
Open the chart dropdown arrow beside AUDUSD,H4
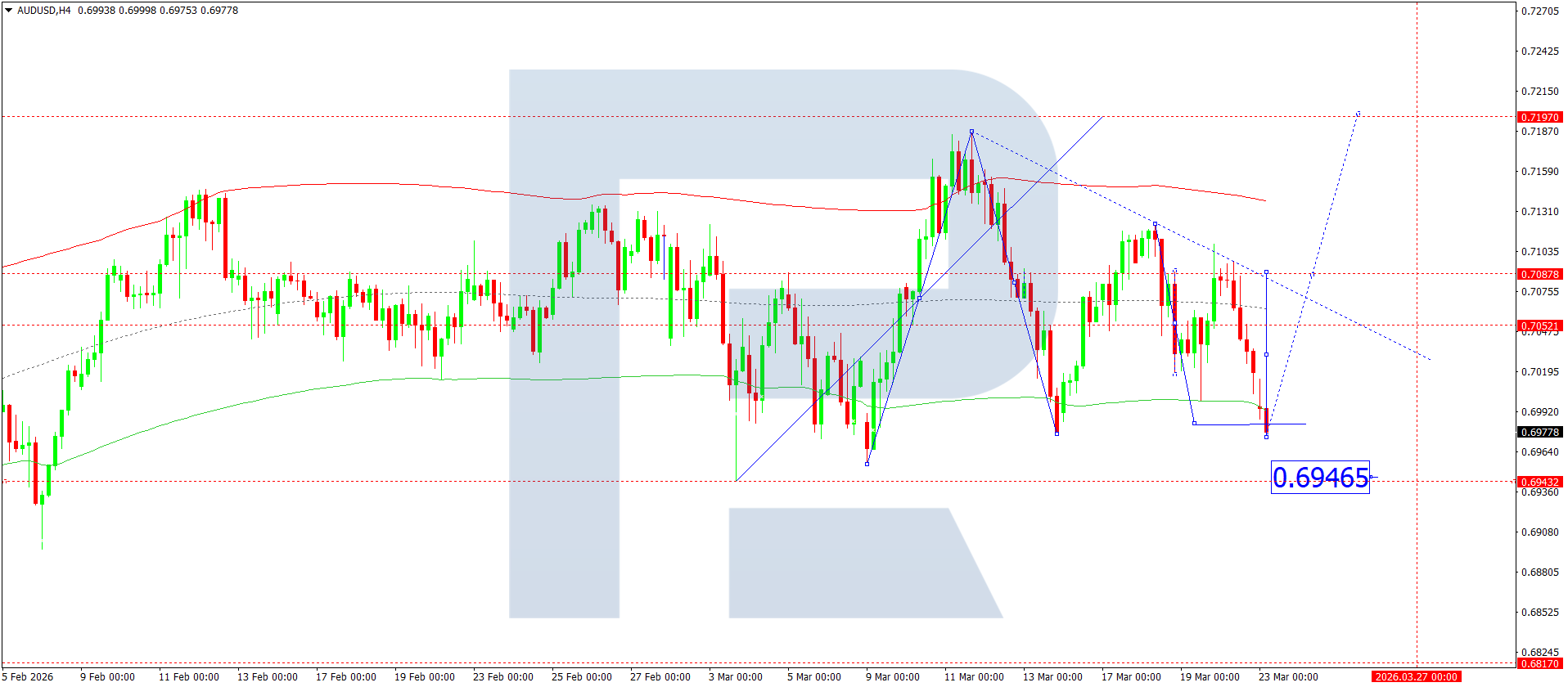tap(9, 11)
